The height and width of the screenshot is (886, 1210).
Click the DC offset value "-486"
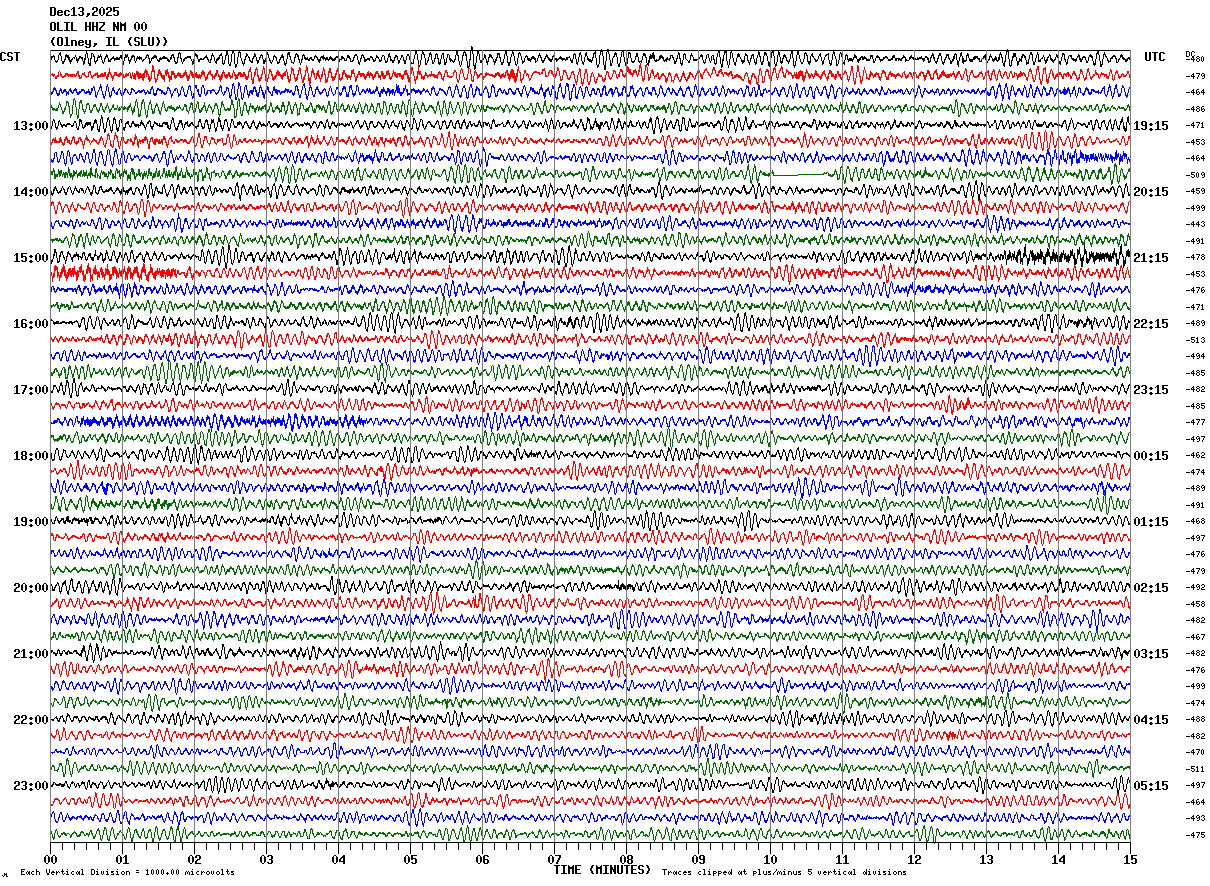pyautogui.click(x=1195, y=109)
